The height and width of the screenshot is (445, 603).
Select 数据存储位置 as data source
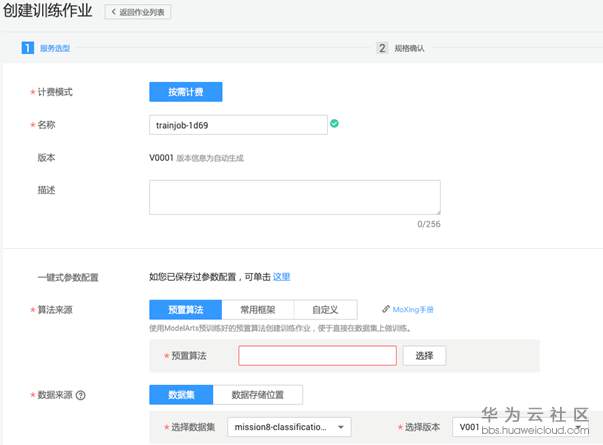point(258,395)
